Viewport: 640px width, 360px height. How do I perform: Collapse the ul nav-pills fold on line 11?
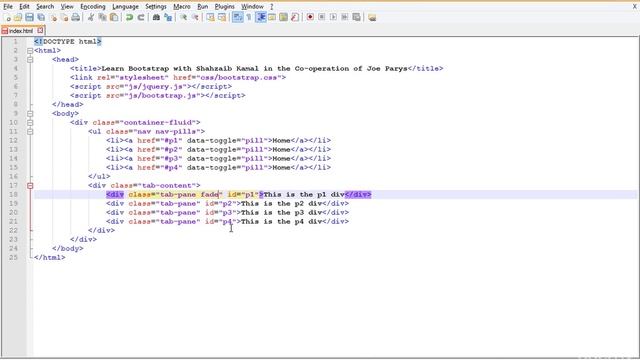click(30, 132)
